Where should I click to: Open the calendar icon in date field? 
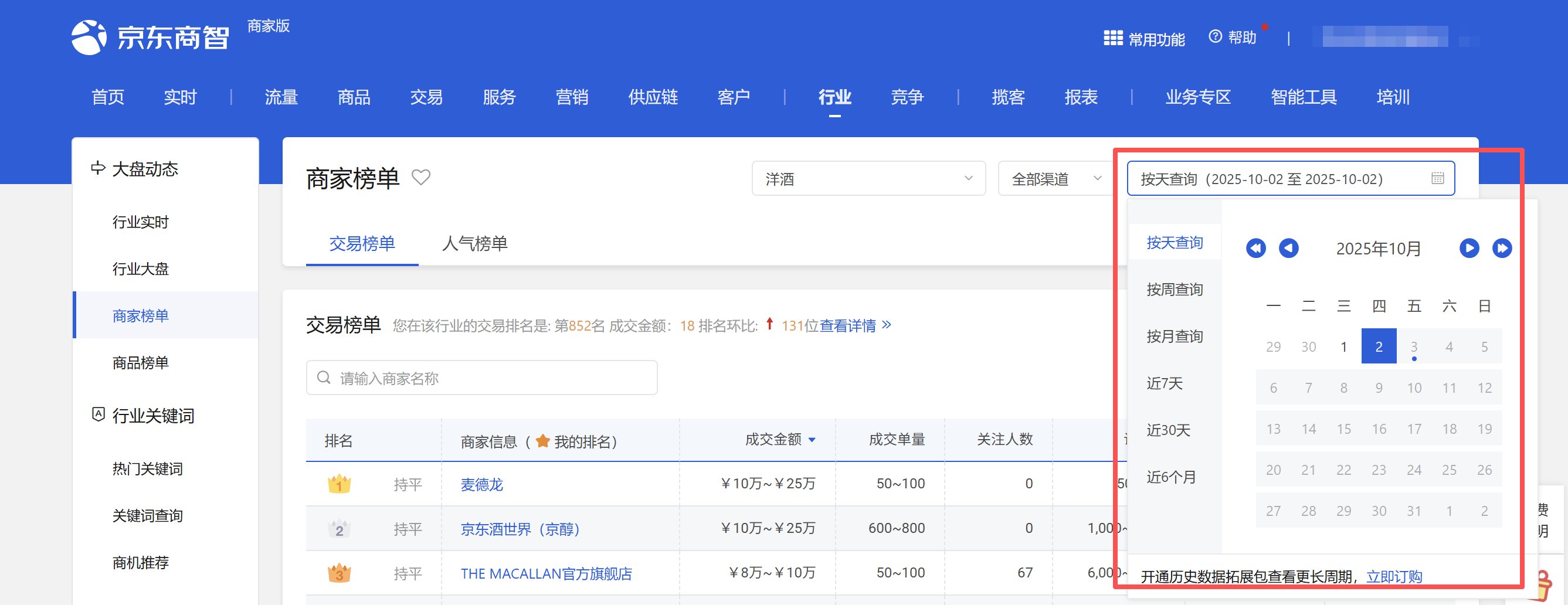point(1437,178)
